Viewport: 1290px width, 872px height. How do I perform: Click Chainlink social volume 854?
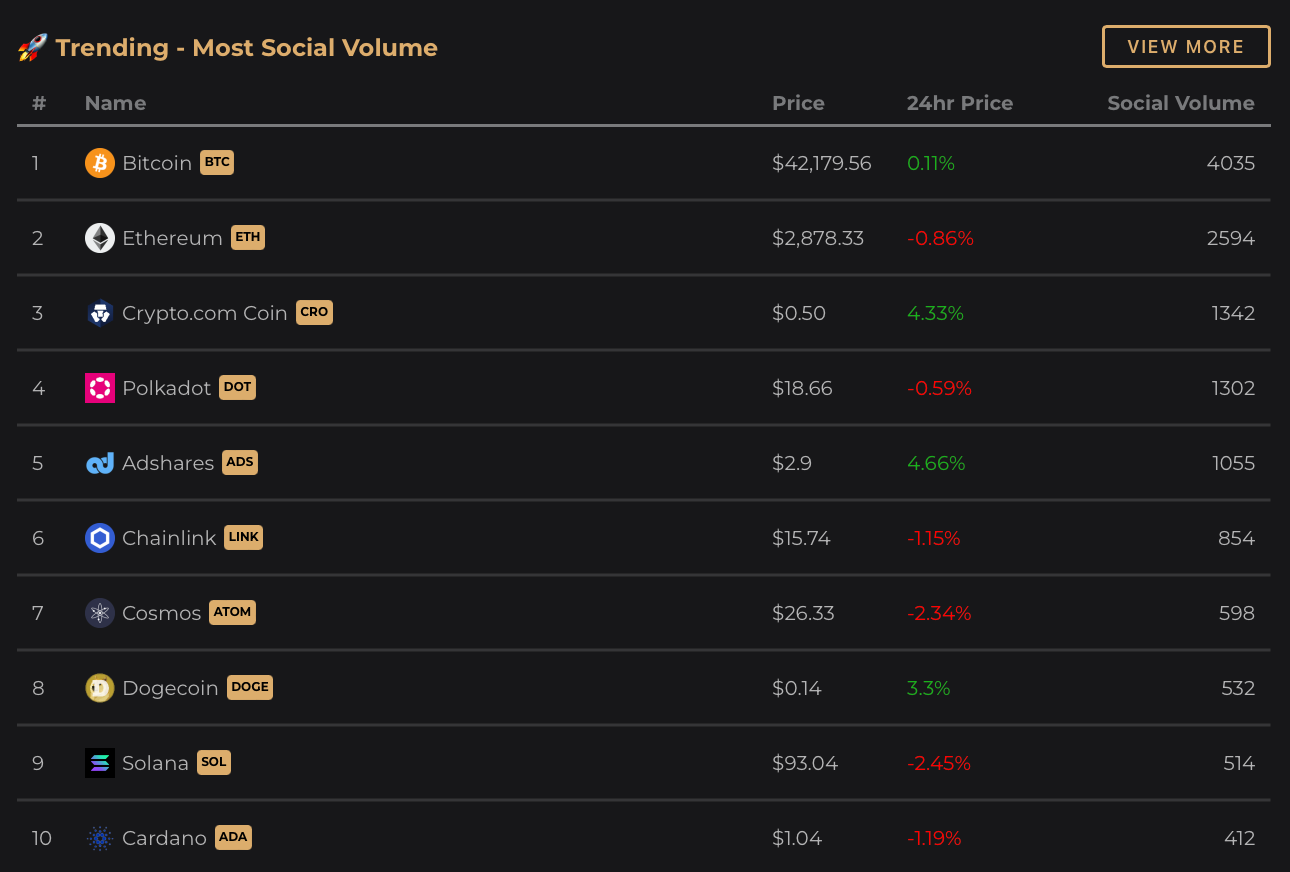(x=1236, y=538)
